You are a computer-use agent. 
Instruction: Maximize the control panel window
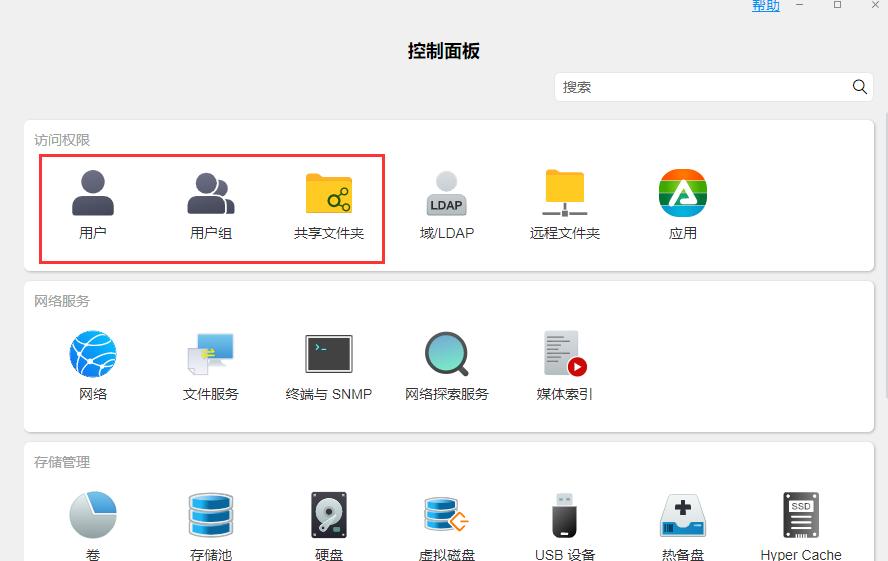click(837, 5)
